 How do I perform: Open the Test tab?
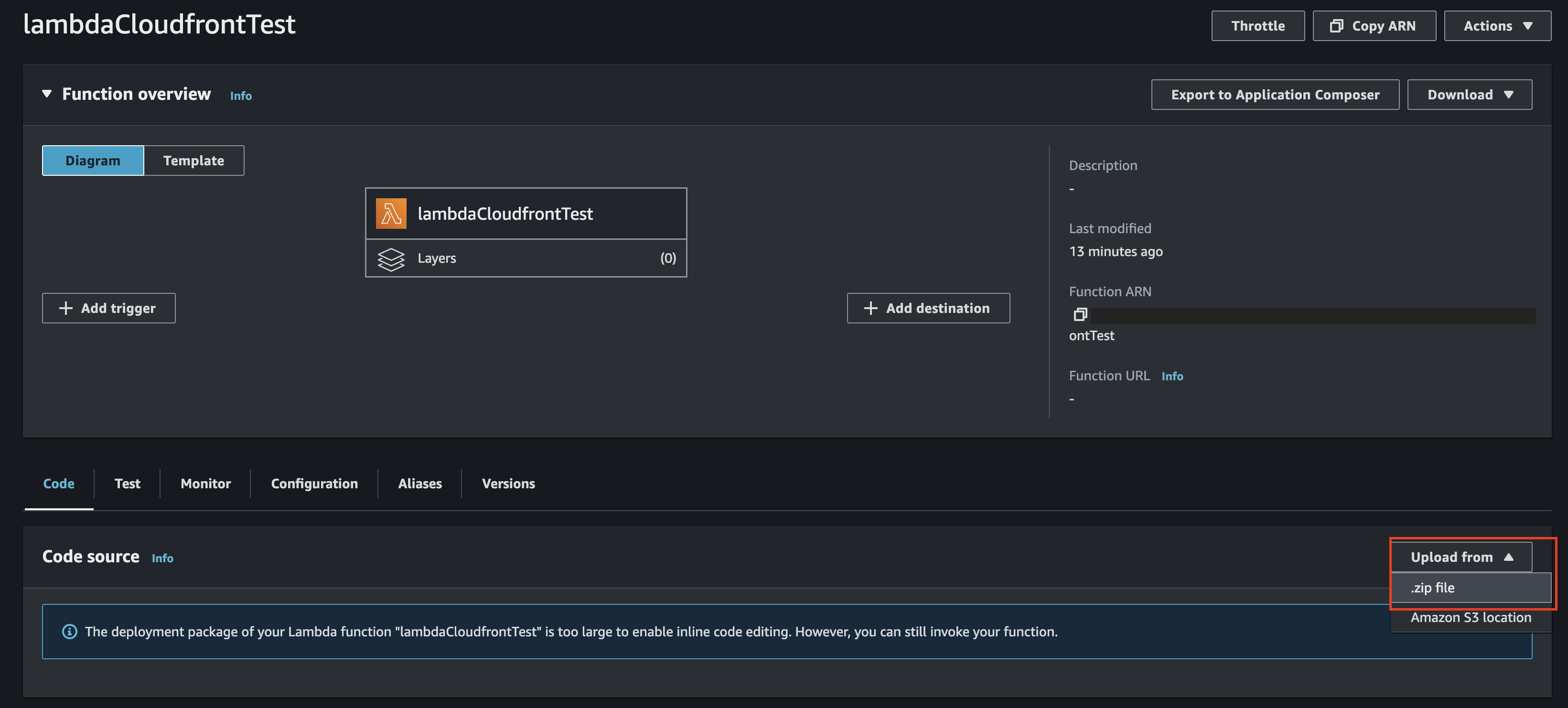click(127, 483)
